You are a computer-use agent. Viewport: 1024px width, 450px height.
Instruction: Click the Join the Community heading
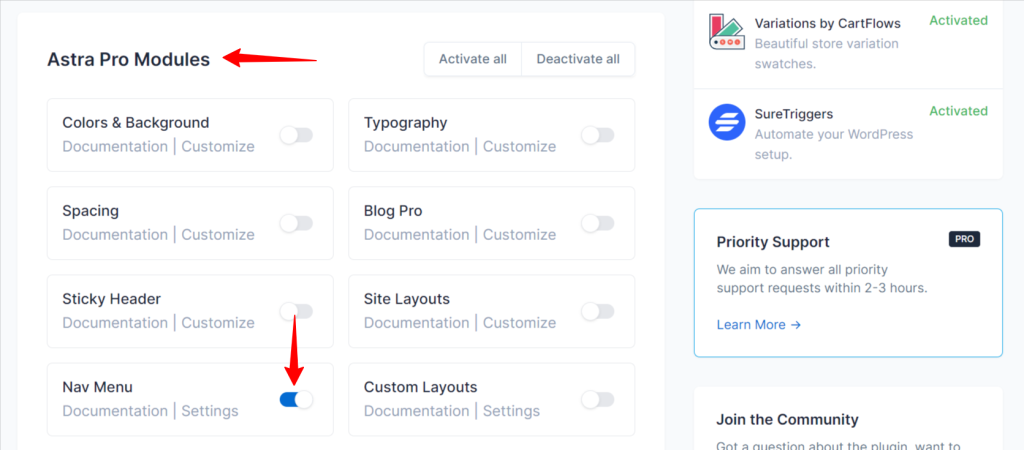[x=787, y=419]
